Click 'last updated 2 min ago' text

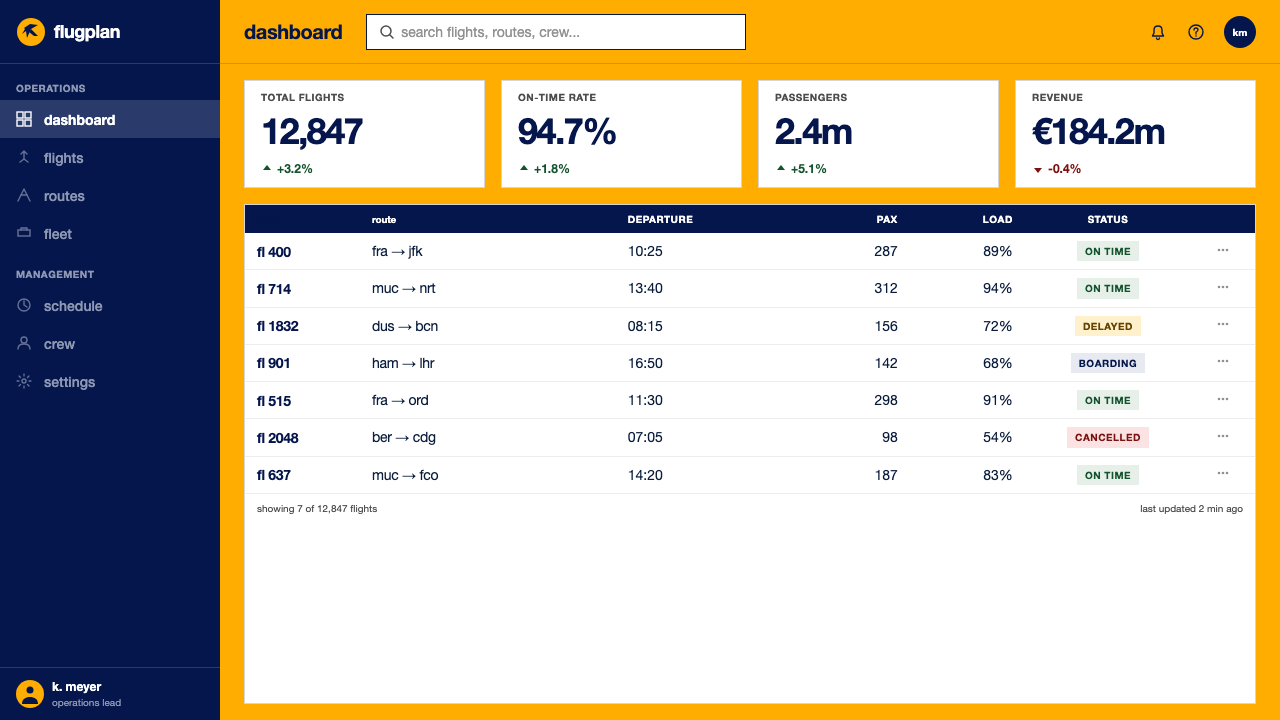[1191, 509]
